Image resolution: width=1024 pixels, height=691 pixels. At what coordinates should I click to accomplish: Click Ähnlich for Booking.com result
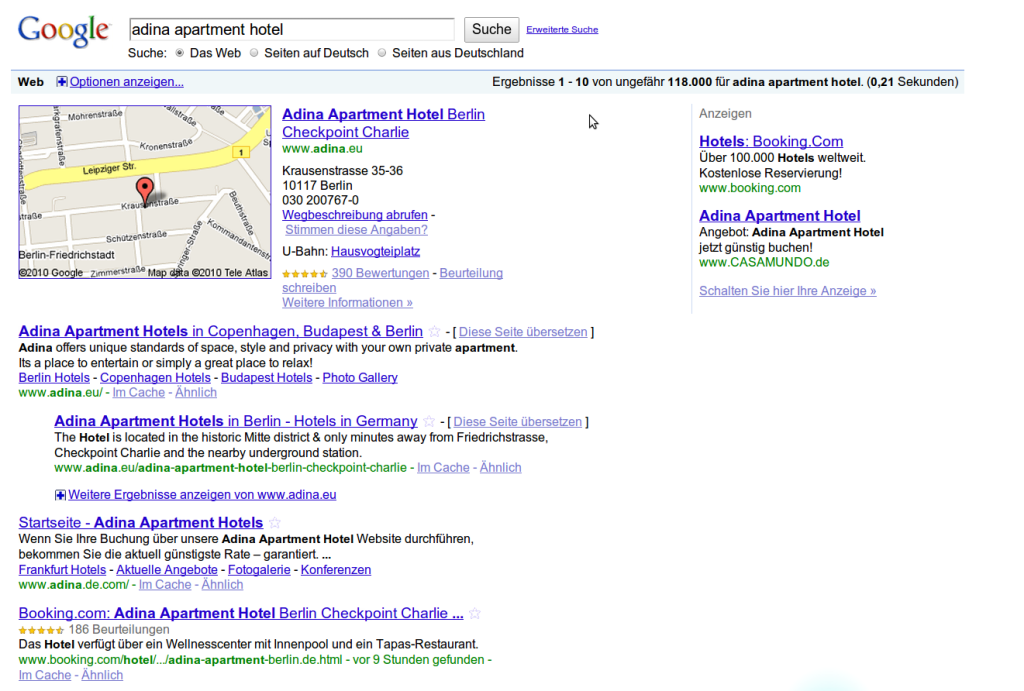tap(102, 675)
